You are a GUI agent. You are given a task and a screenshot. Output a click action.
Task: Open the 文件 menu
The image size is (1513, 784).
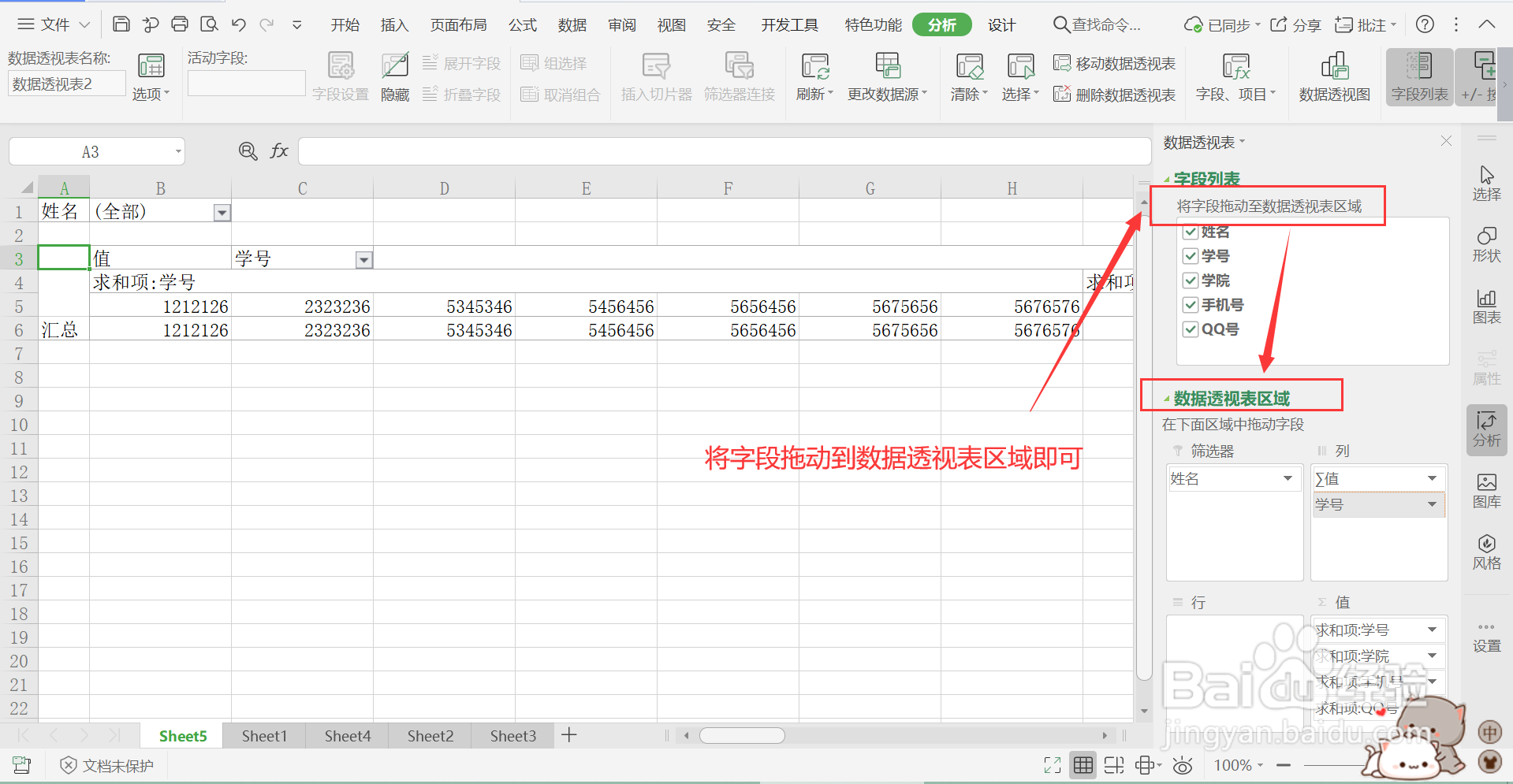pyautogui.click(x=54, y=24)
